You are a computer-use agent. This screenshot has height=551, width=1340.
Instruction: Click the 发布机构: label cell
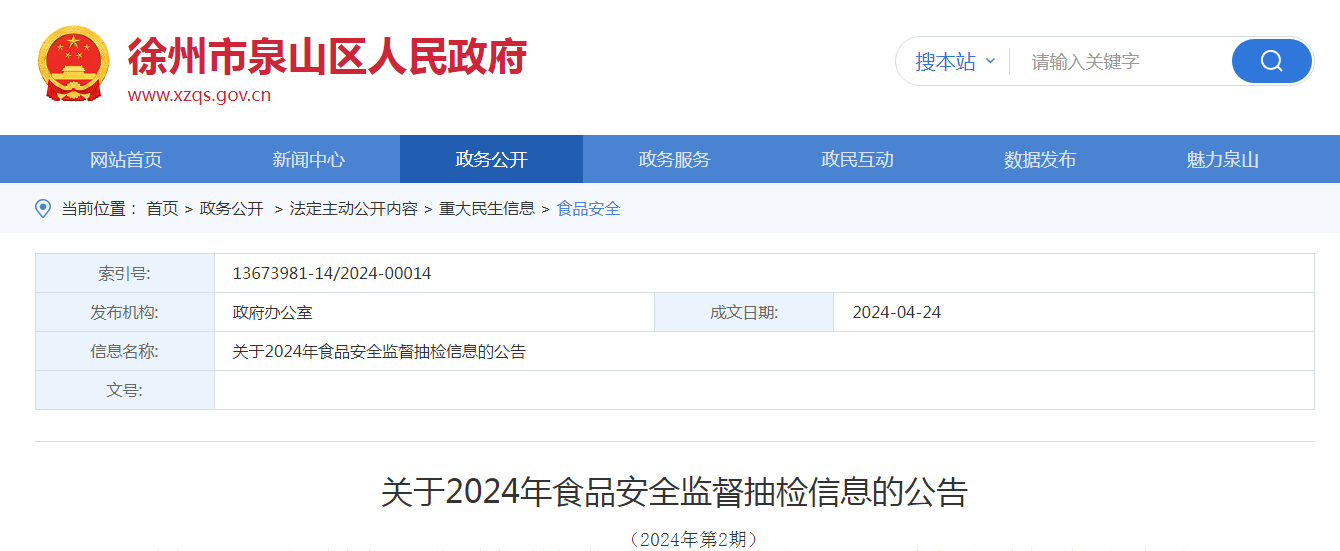pyautogui.click(x=125, y=312)
